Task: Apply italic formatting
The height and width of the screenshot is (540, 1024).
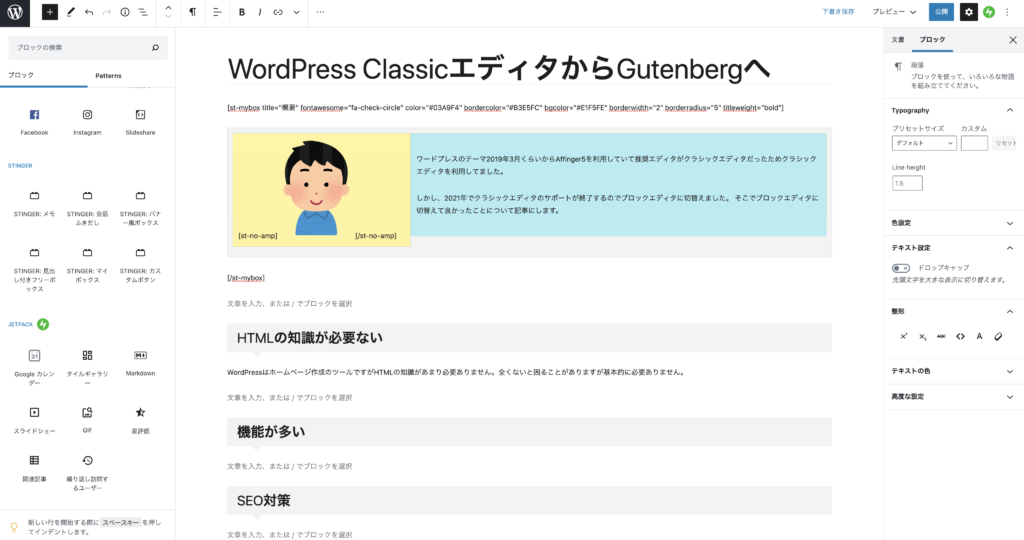Action: point(260,12)
